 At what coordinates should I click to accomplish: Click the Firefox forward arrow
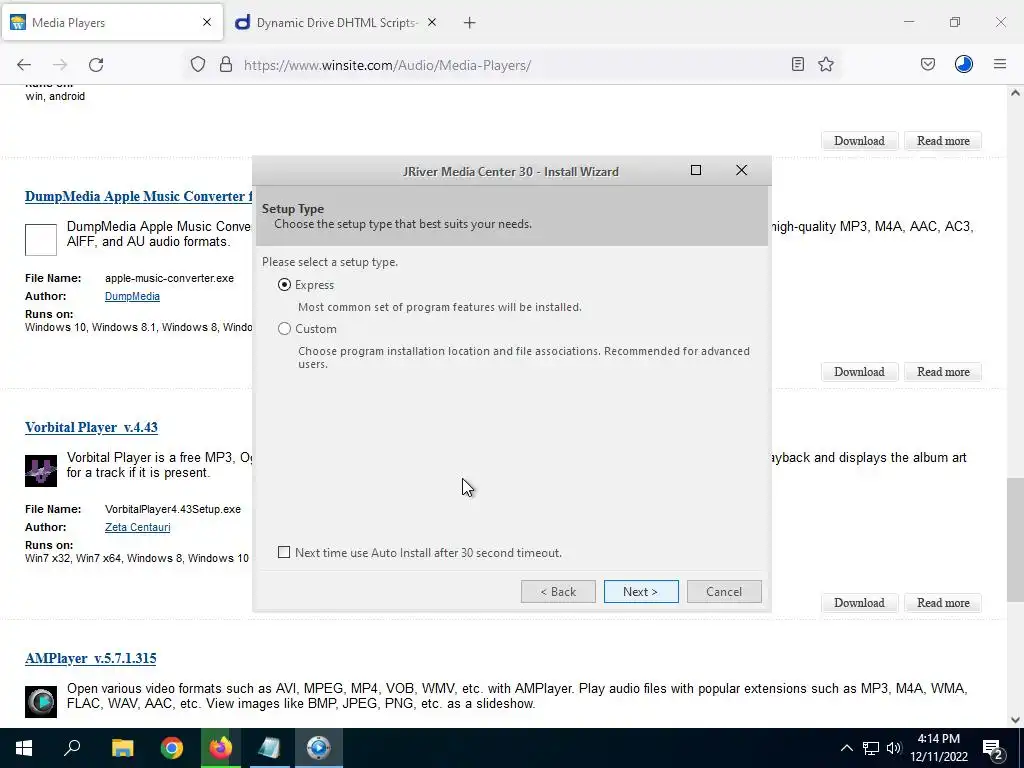pos(60,65)
